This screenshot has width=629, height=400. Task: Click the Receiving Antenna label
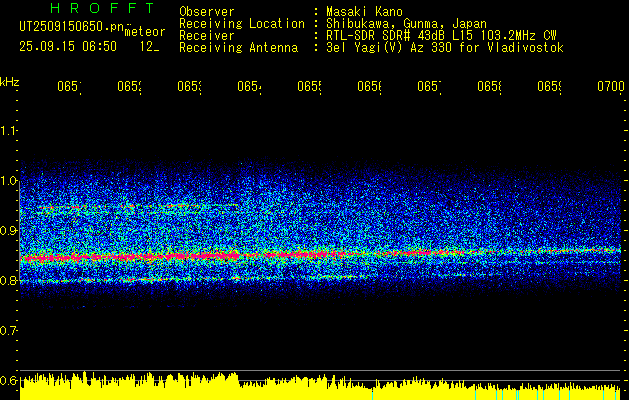pos(238,48)
